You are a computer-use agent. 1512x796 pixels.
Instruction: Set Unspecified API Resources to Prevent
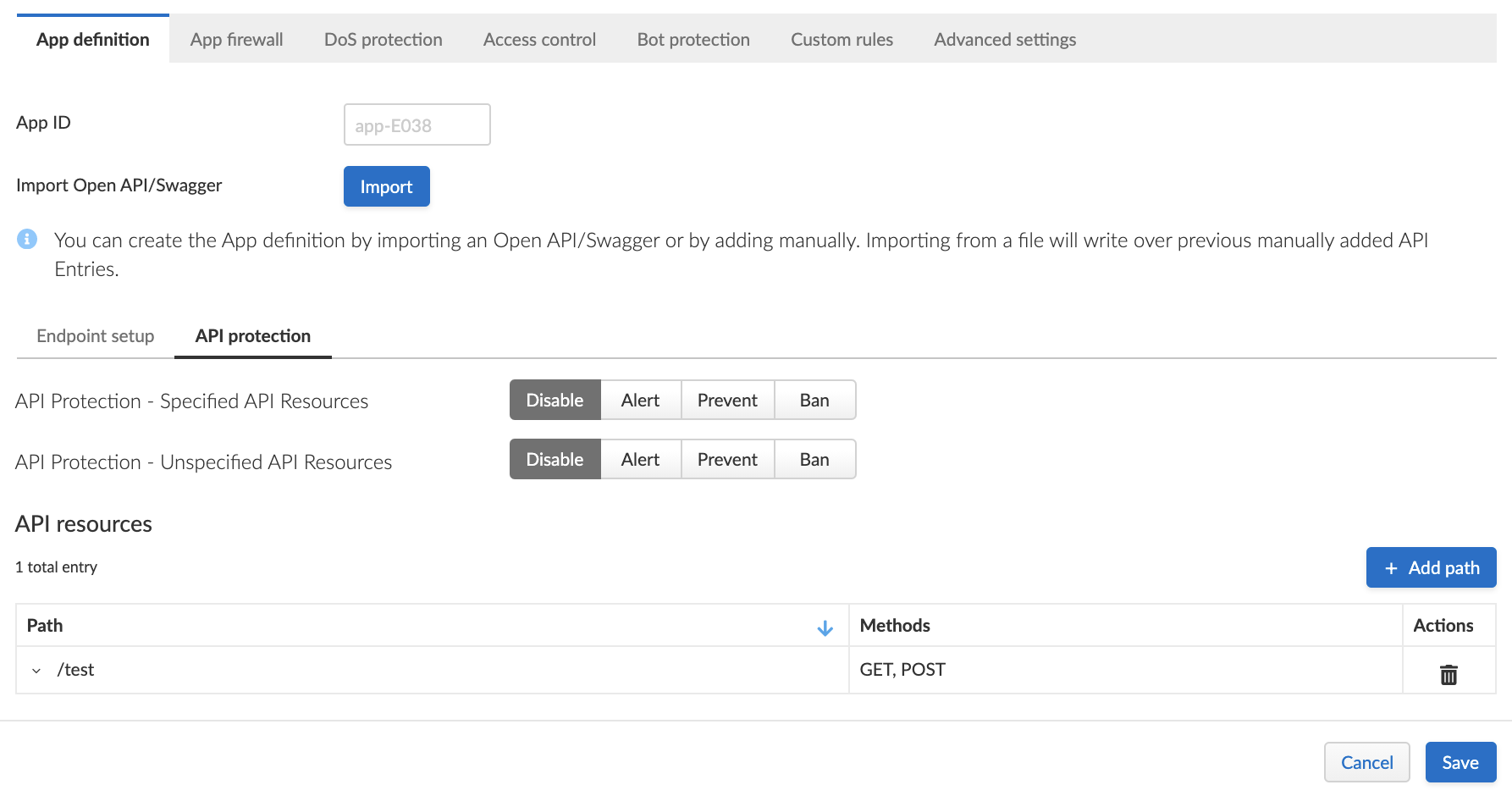tap(727, 459)
